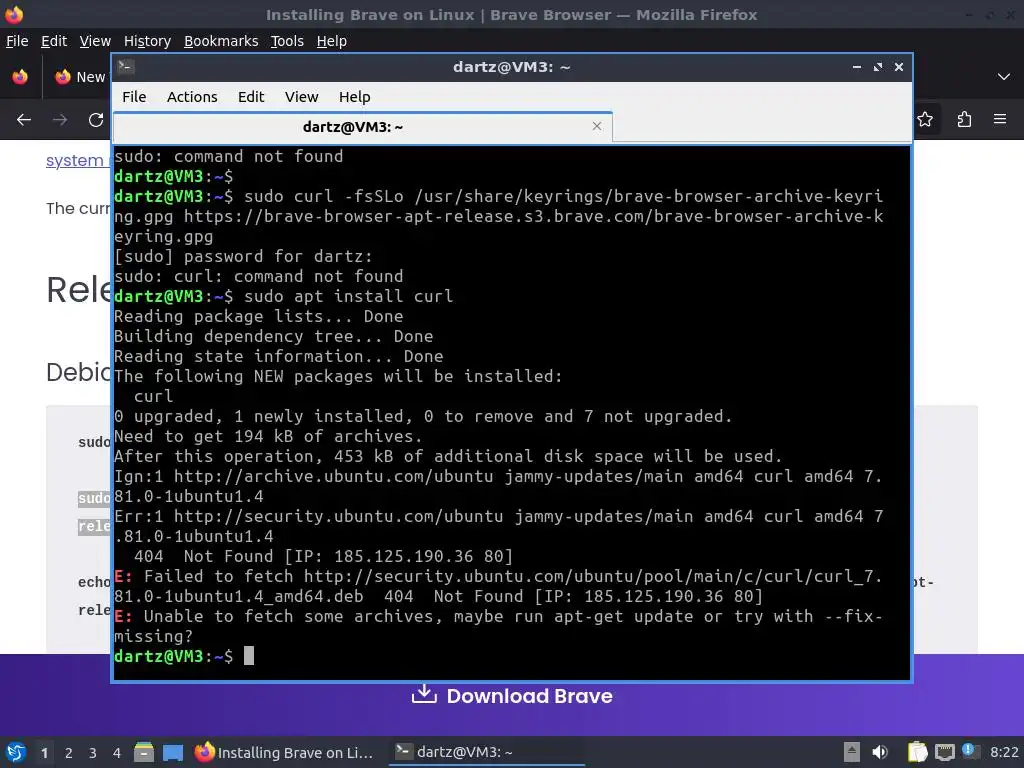The height and width of the screenshot is (768, 1024).
Task: Click the clock showing 8:22
Action: [1004, 752]
